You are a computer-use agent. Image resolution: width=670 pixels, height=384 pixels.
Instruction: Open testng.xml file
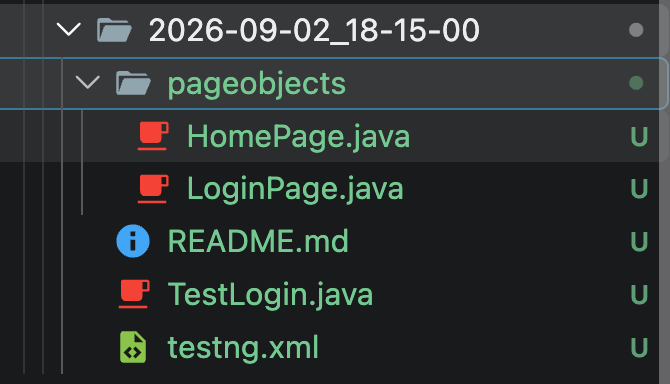[243, 347]
